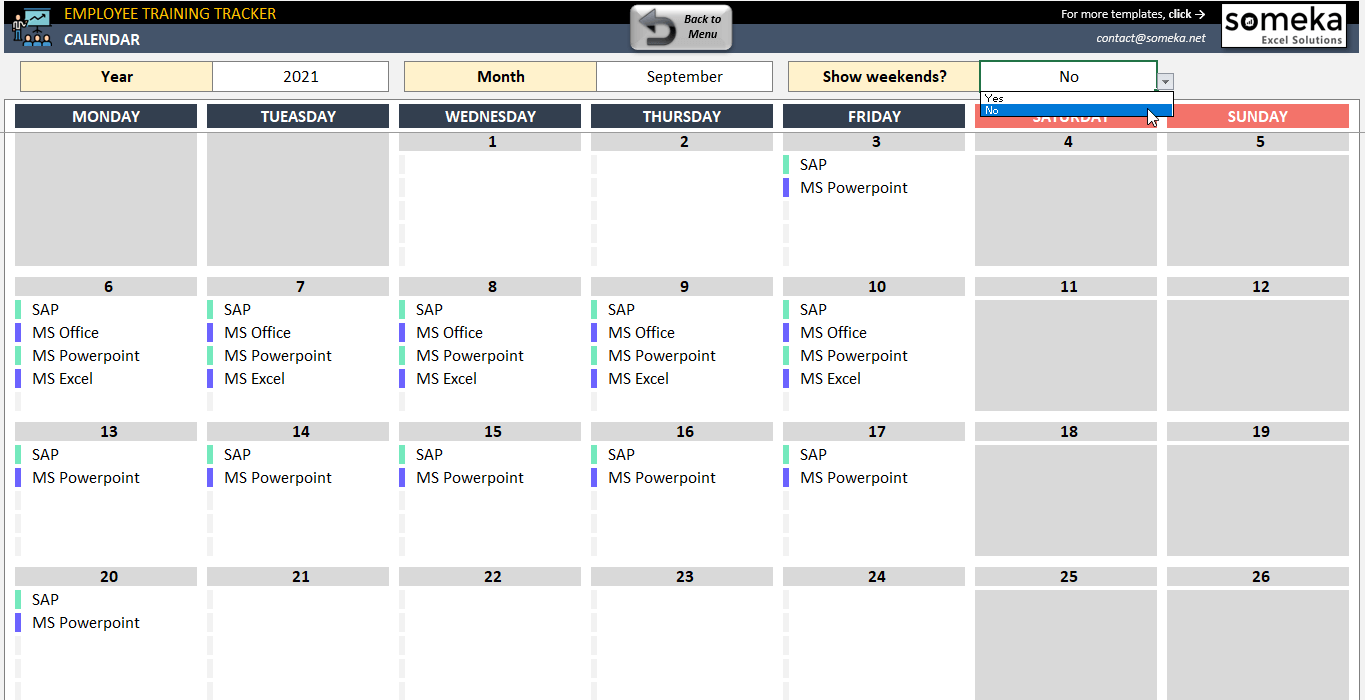Viewport: 1365px width, 700px height.
Task: Select MS Excel entry on day 6
Action: (x=62, y=379)
